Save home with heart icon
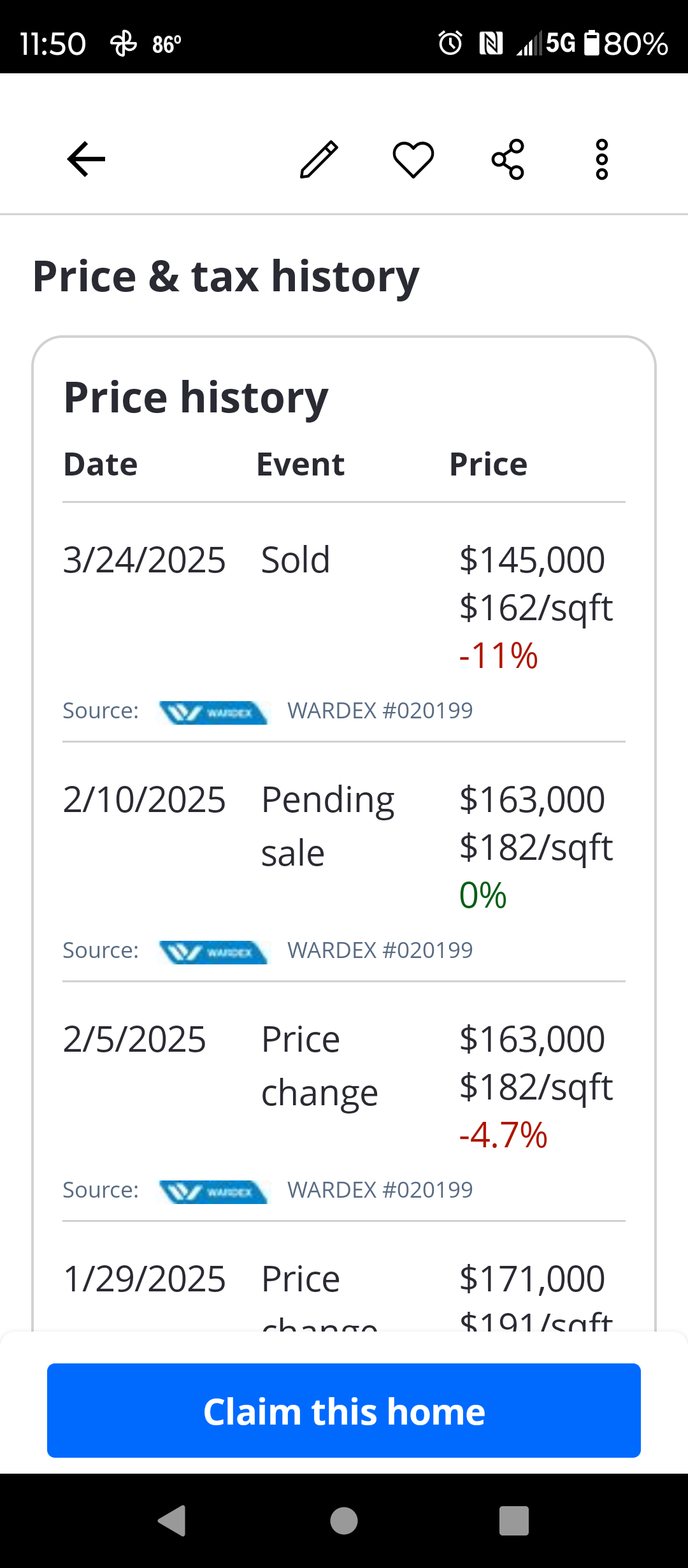Image resolution: width=688 pixels, height=1568 pixels. pyautogui.click(x=413, y=159)
